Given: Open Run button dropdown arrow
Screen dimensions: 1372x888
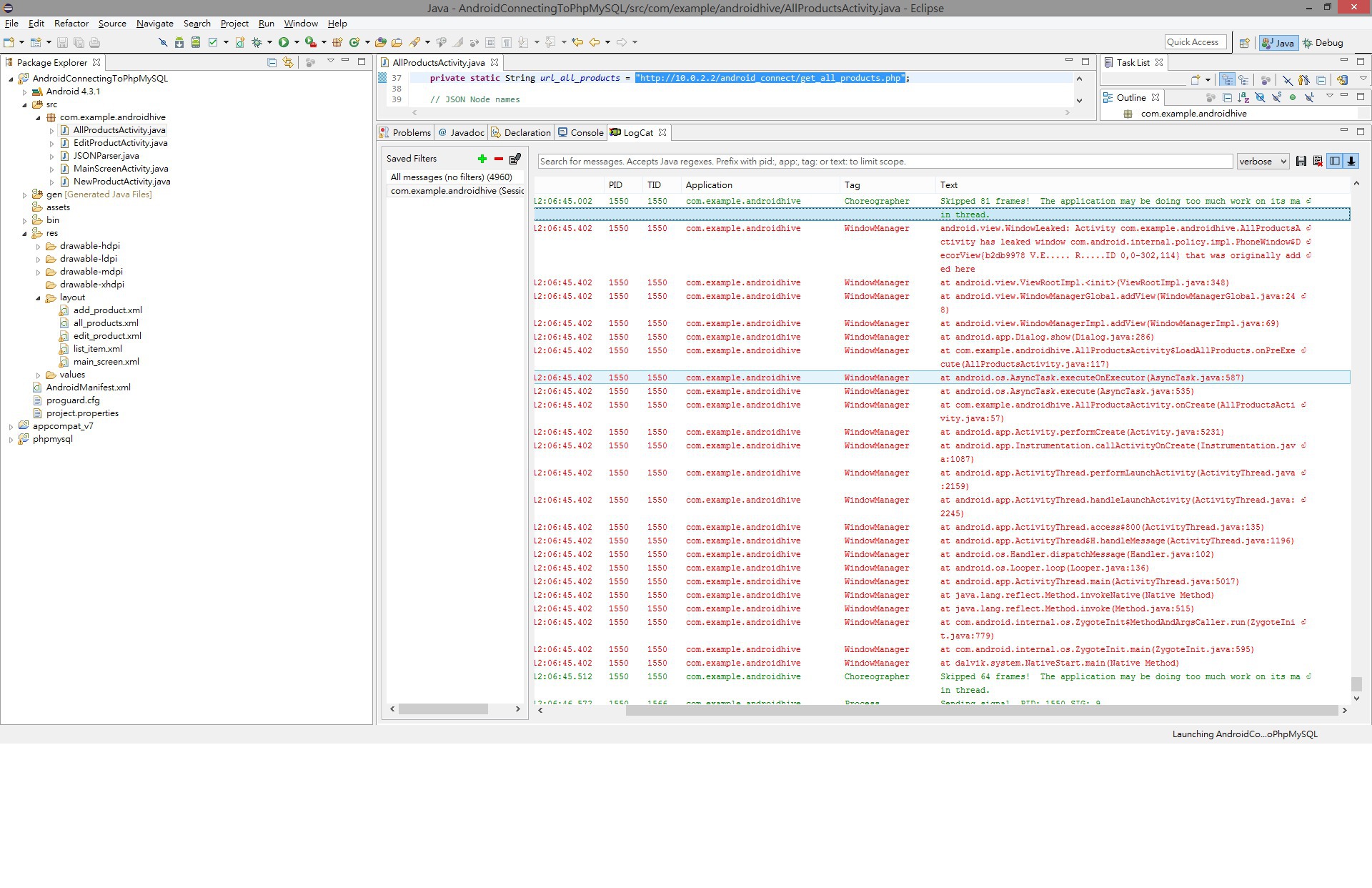Looking at the screenshot, I should click(x=297, y=42).
